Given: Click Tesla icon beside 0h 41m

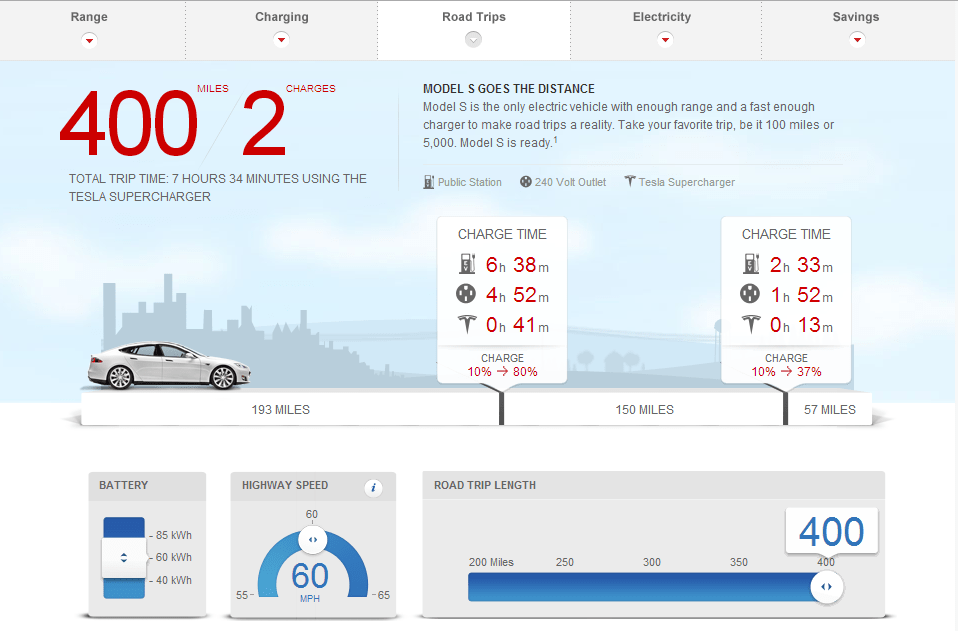Looking at the screenshot, I should (x=467, y=324).
